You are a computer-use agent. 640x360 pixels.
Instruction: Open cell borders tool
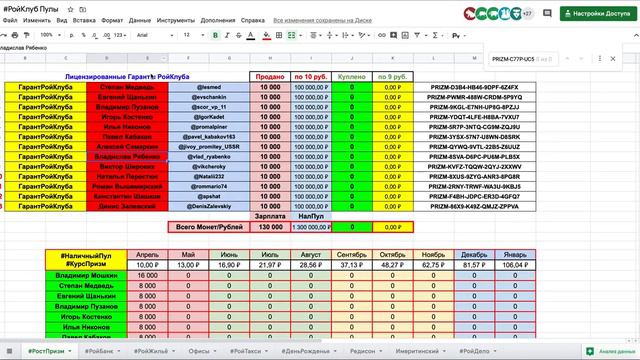coord(279,36)
